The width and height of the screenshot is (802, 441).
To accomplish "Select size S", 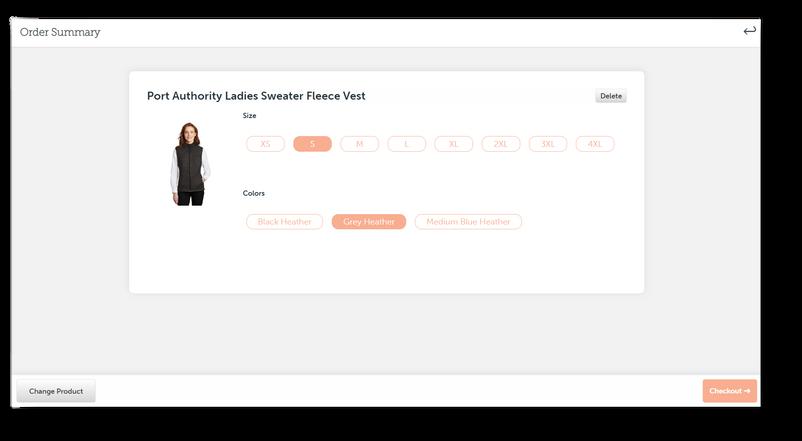I will [x=313, y=144].
